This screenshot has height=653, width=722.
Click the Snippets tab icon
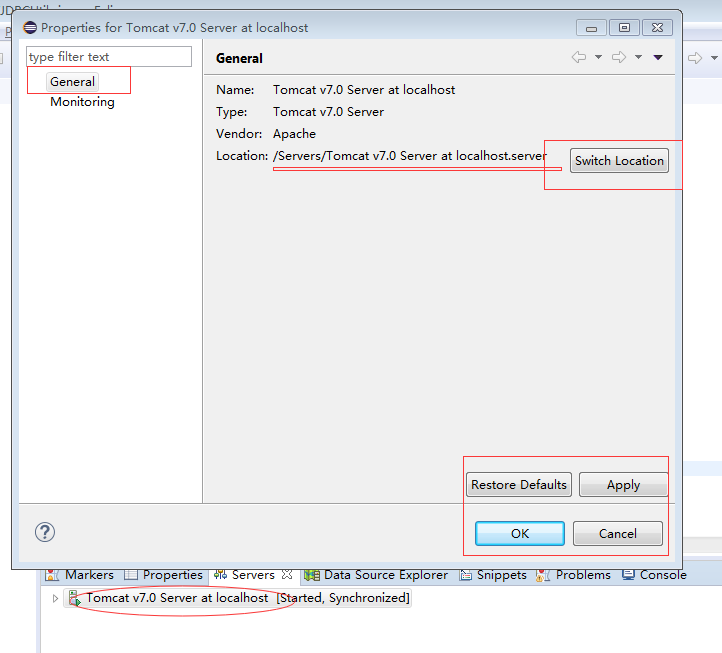coord(466,575)
